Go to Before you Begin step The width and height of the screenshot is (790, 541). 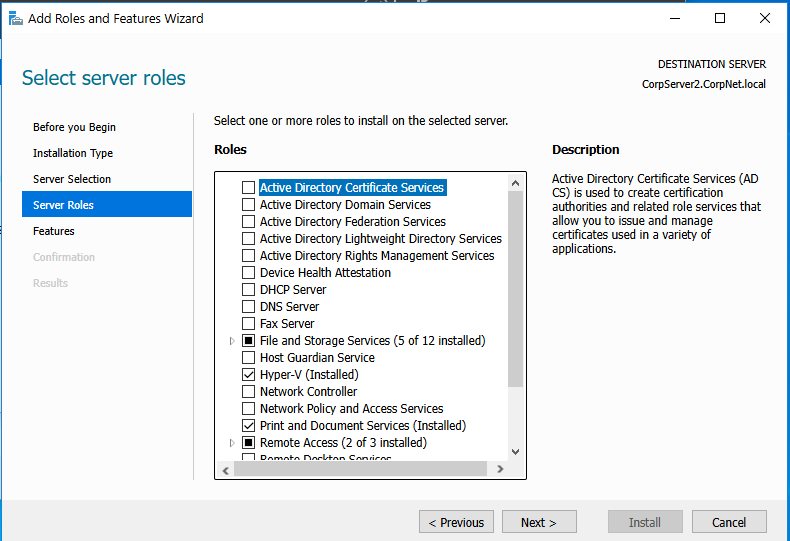(x=74, y=127)
